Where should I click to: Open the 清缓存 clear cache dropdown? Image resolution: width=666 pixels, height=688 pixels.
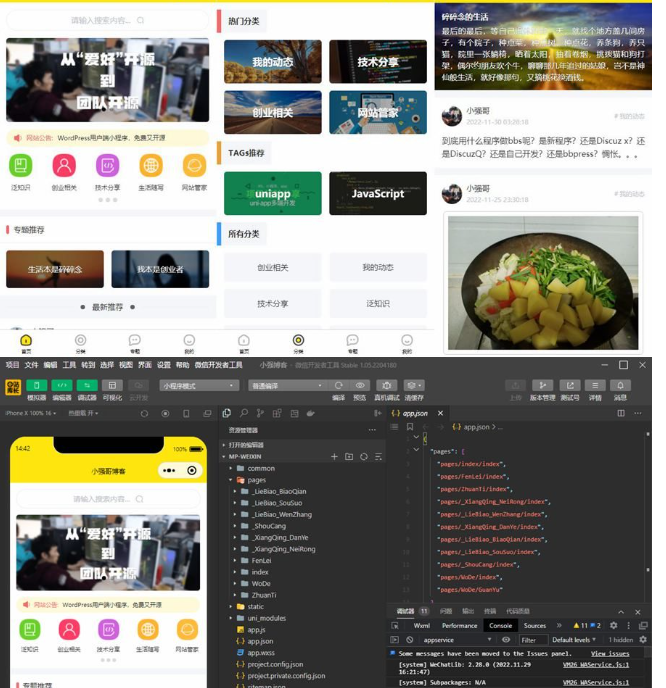click(x=414, y=386)
